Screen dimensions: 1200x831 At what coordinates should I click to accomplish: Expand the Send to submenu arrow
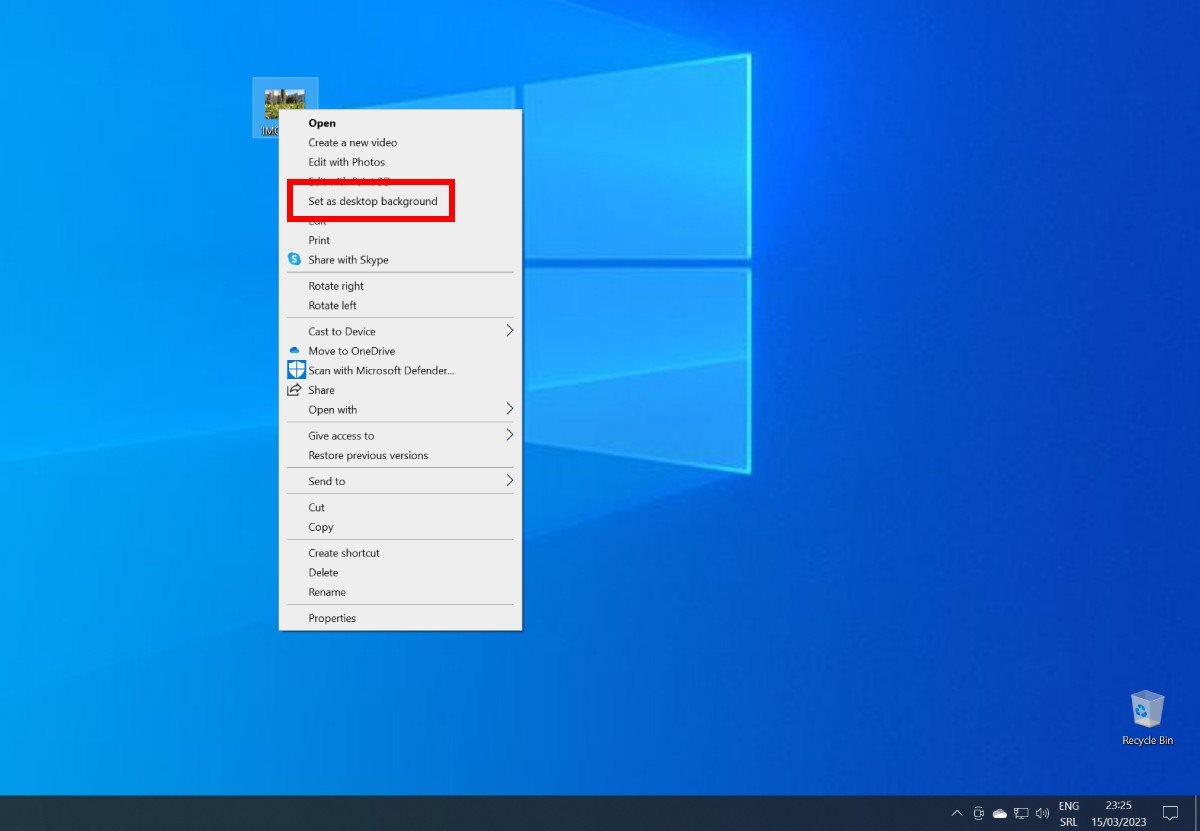pos(509,481)
